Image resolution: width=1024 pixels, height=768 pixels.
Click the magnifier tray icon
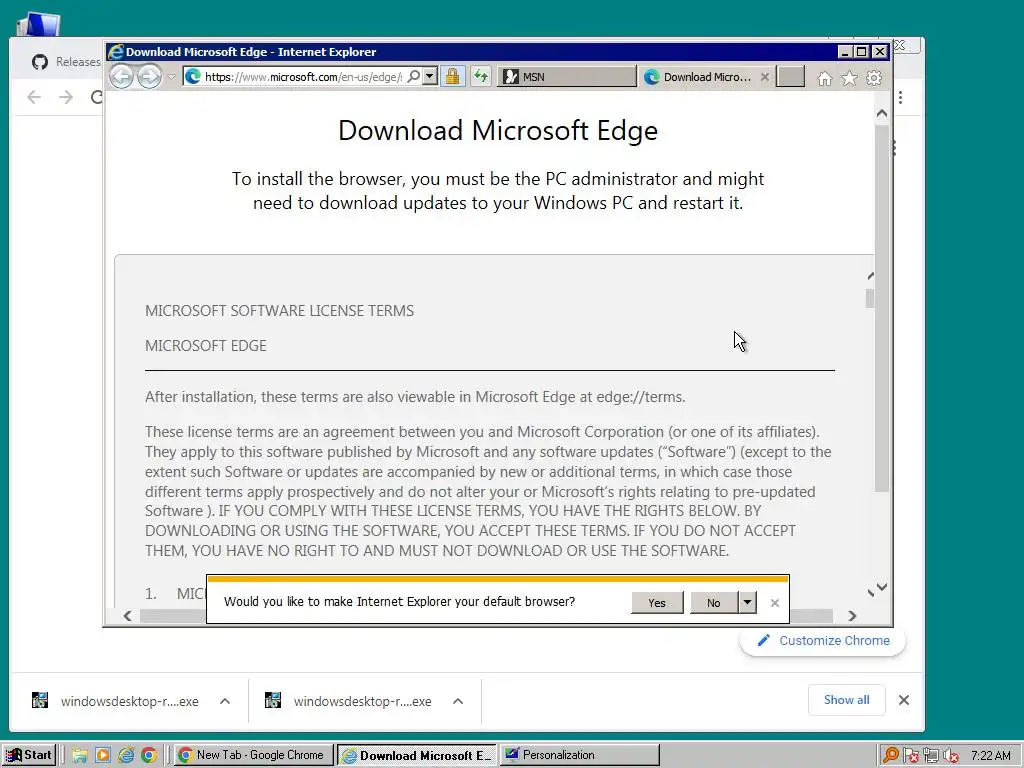pos(890,756)
